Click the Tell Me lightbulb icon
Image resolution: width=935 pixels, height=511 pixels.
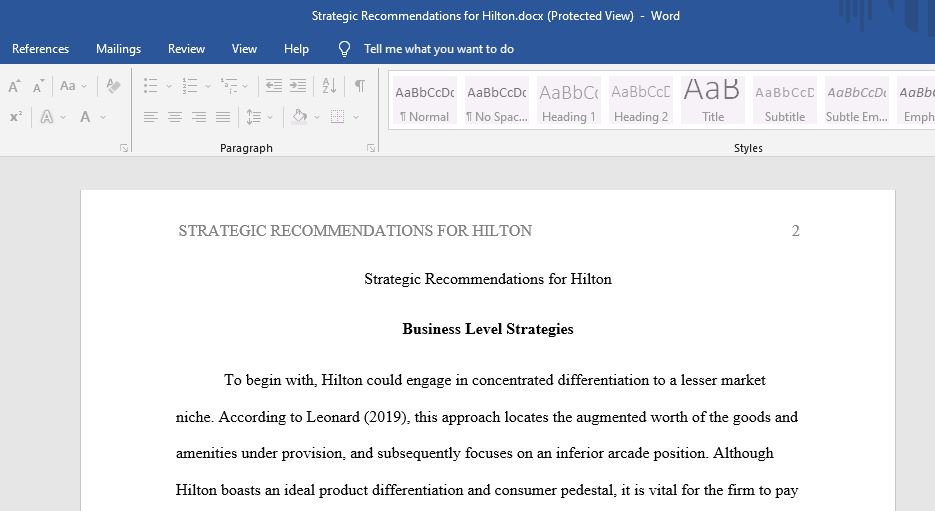pos(344,49)
